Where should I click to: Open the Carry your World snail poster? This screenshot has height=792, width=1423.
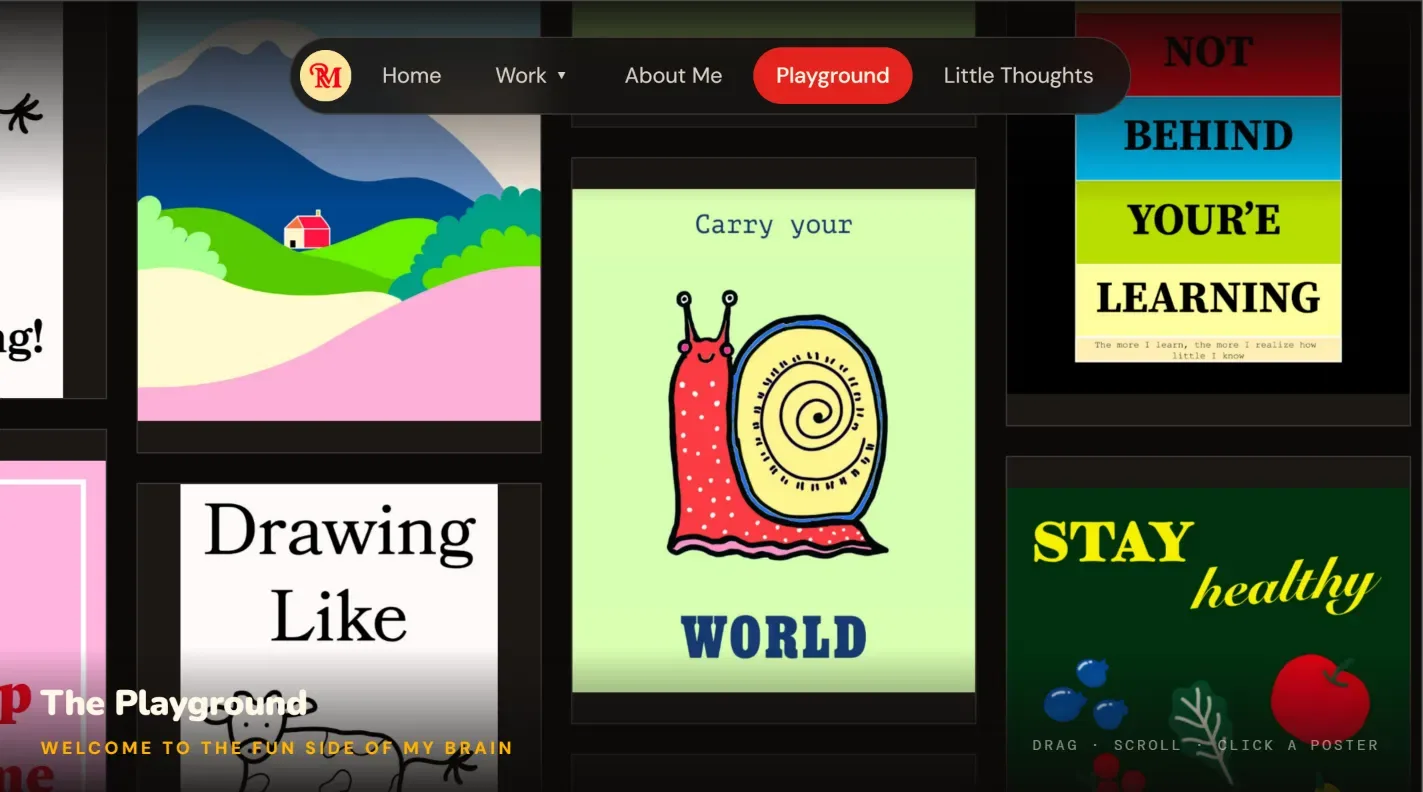pyautogui.click(x=773, y=440)
